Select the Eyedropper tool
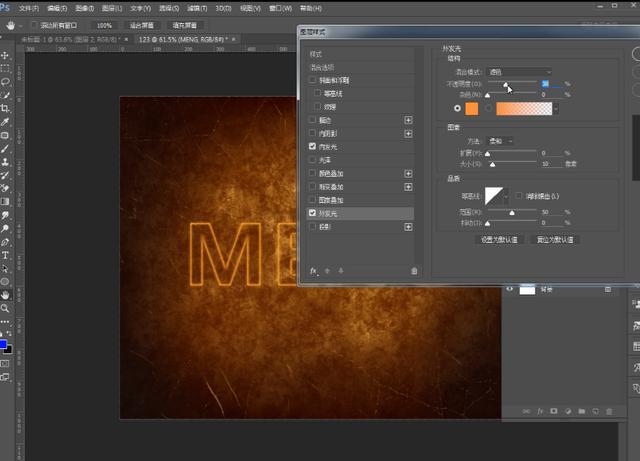This screenshot has height=461, width=640. point(5,122)
